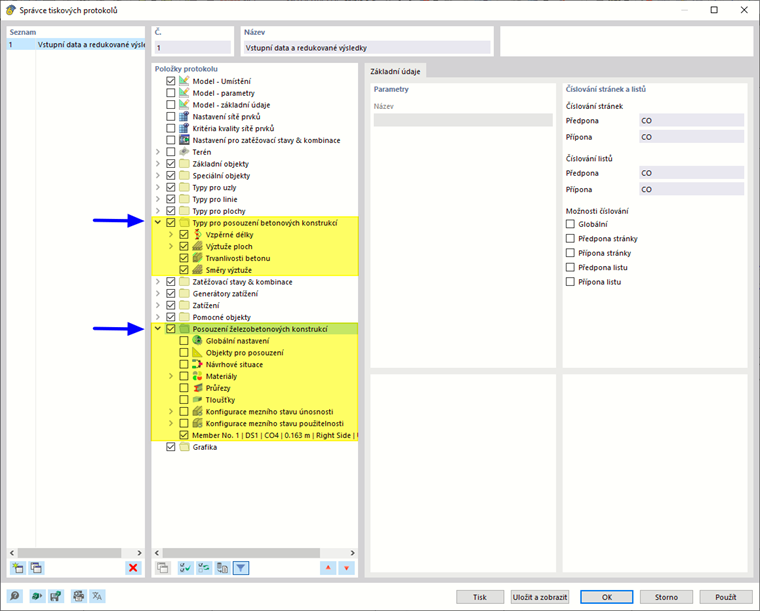
Task: Expand the Terén tree node
Action: click(x=158, y=152)
